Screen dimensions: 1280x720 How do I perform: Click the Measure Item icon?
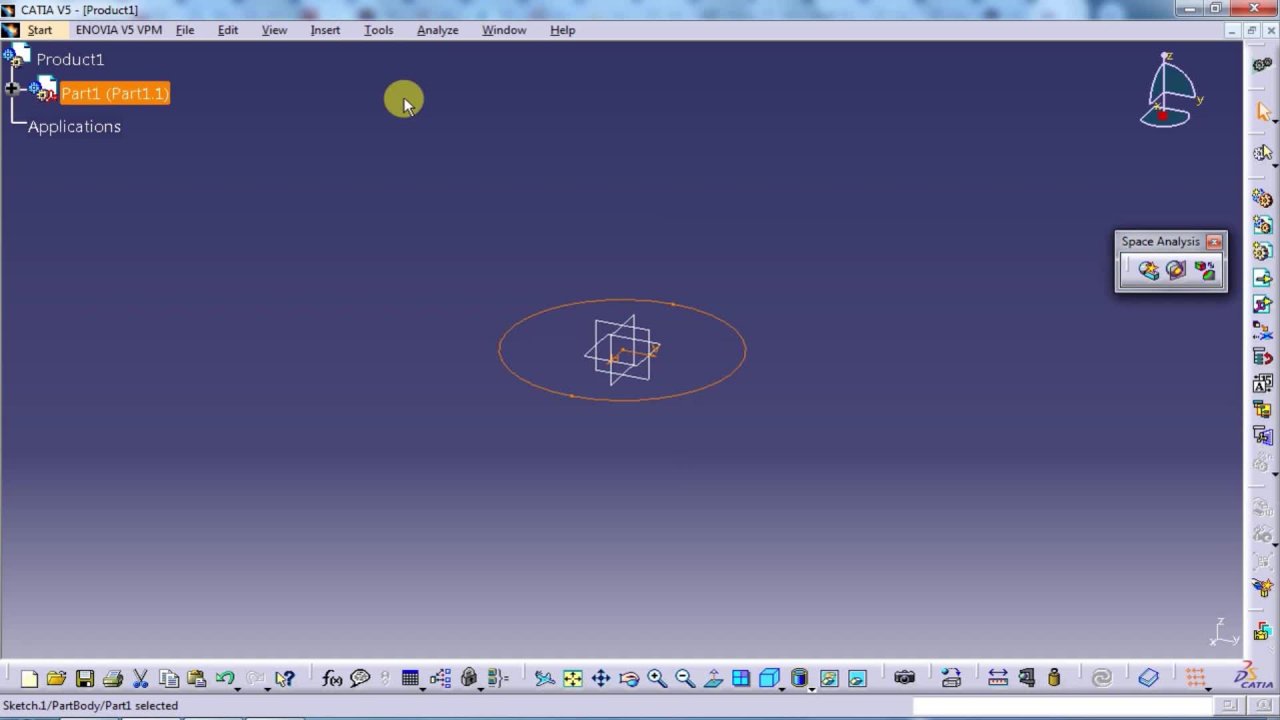(1026, 678)
